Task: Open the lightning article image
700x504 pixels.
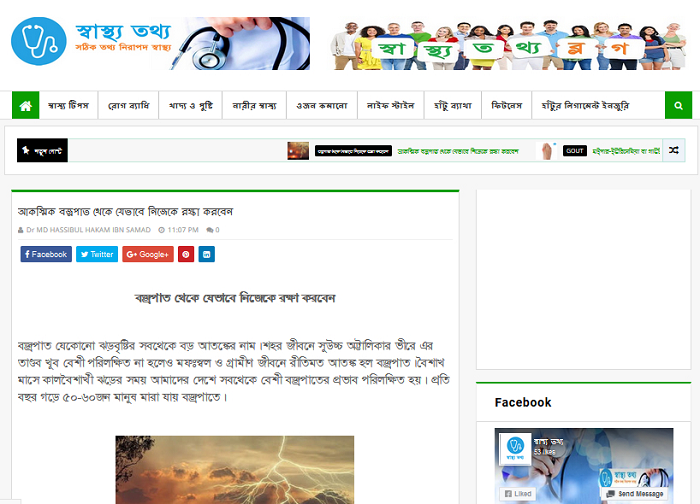Action: pyautogui.click(x=235, y=470)
